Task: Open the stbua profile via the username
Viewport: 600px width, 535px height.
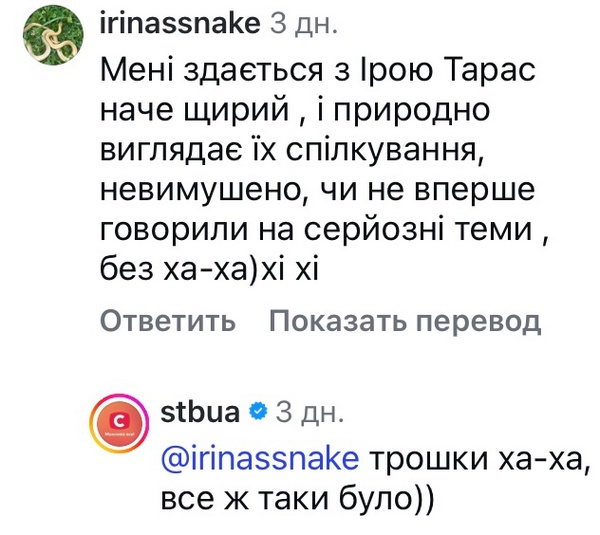Action: [201, 411]
